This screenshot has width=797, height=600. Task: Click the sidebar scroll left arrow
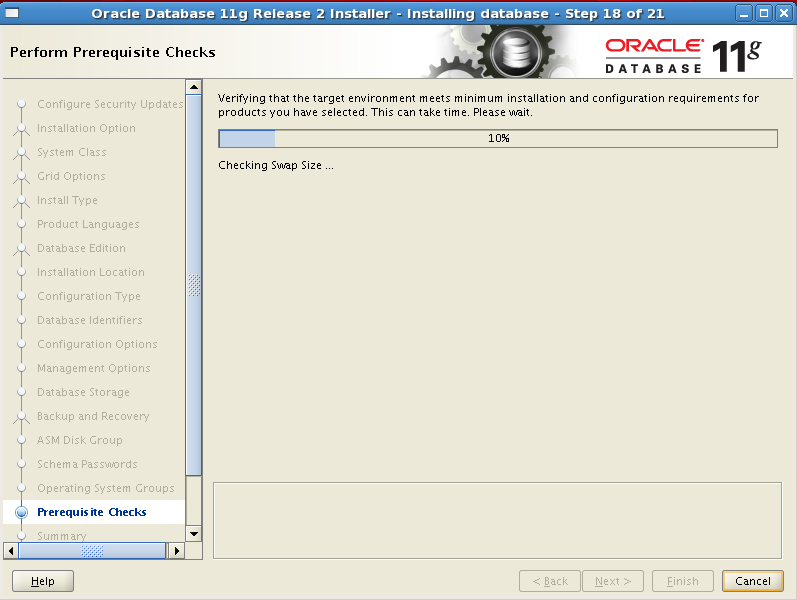coord(11,551)
